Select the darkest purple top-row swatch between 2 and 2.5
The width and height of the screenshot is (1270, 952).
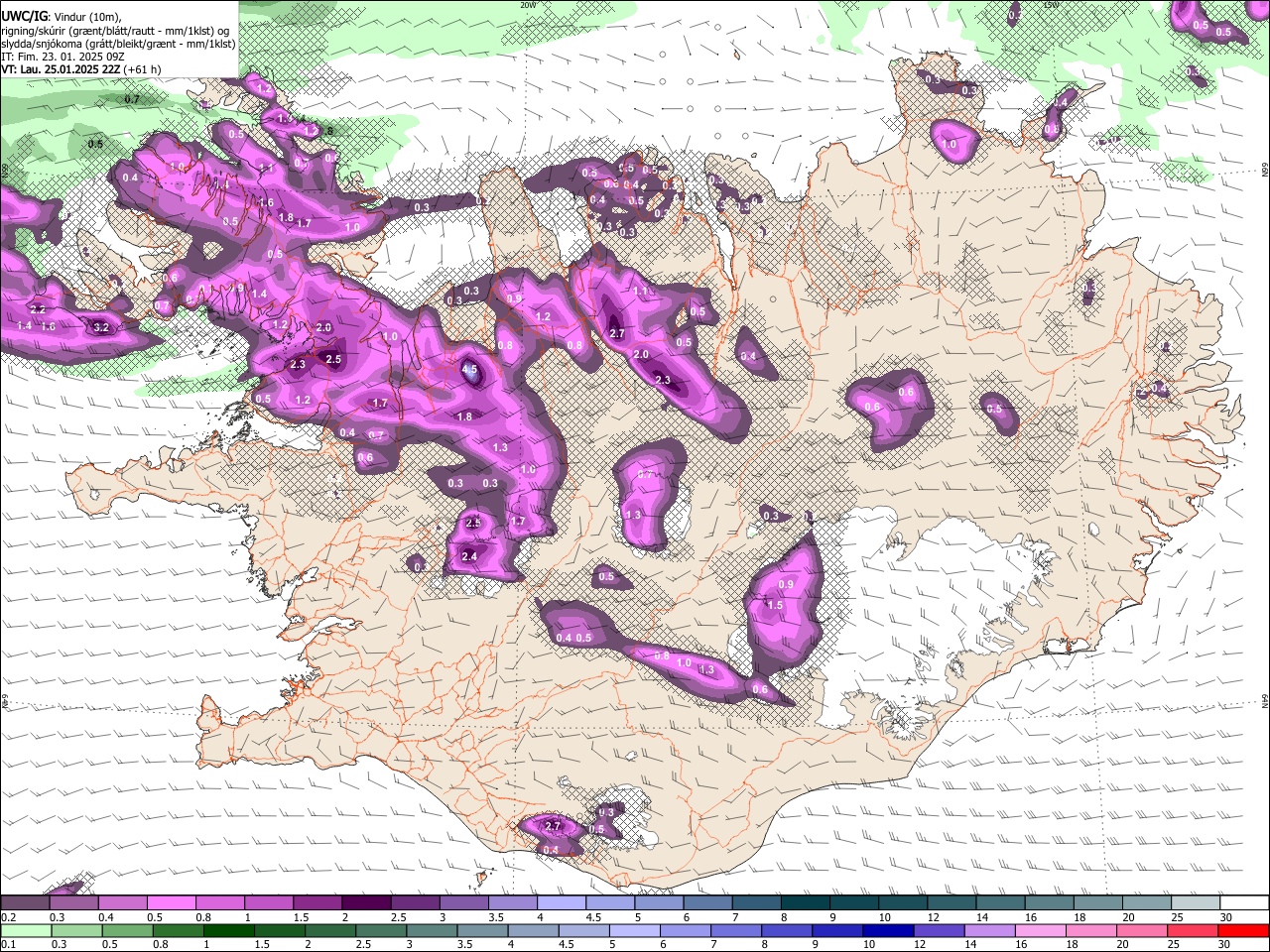point(366,903)
